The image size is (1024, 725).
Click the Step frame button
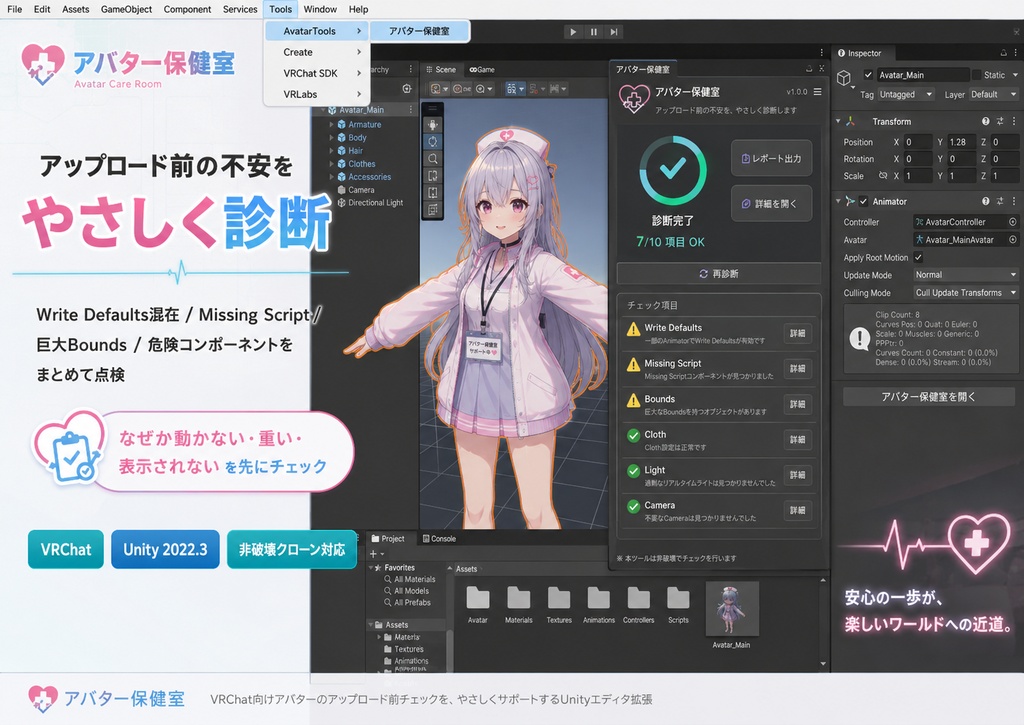(x=614, y=31)
